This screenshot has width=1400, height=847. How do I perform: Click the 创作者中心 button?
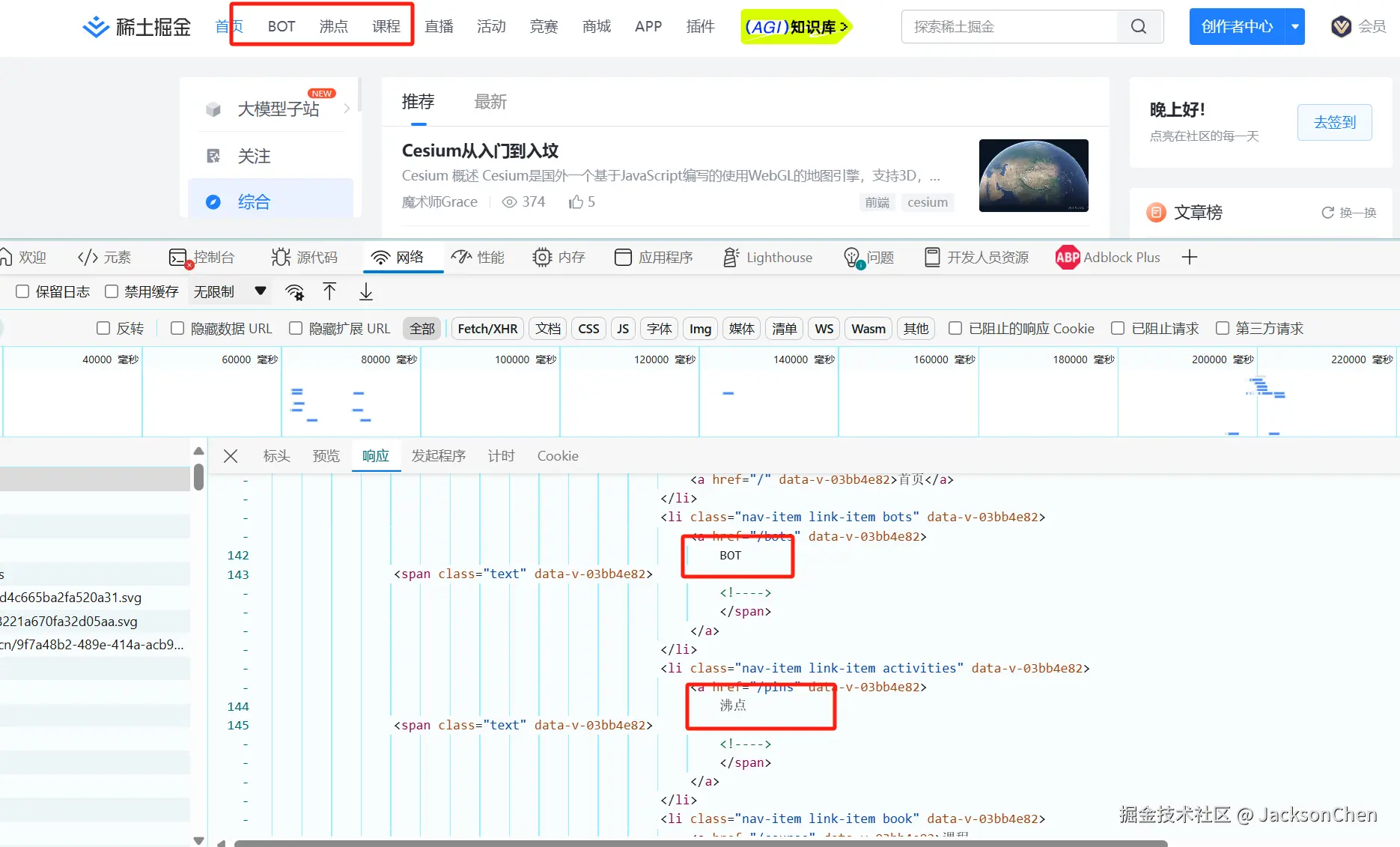point(1237,27)
